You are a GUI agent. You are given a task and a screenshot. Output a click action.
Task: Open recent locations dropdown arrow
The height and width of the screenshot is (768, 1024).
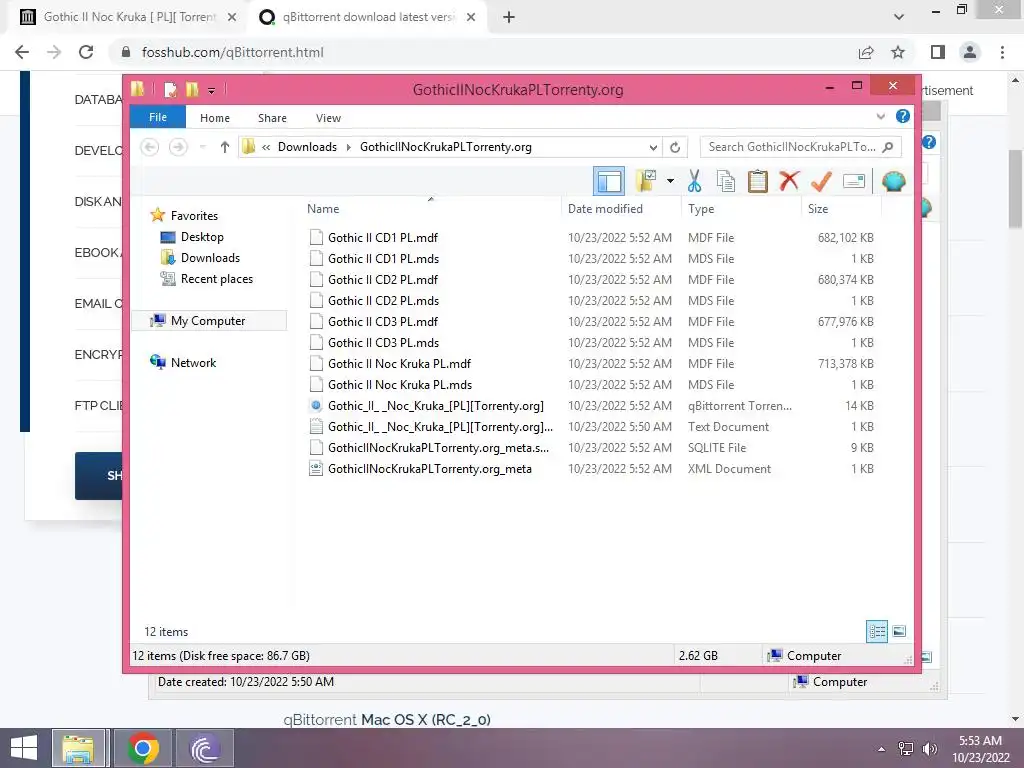point(202,147)
